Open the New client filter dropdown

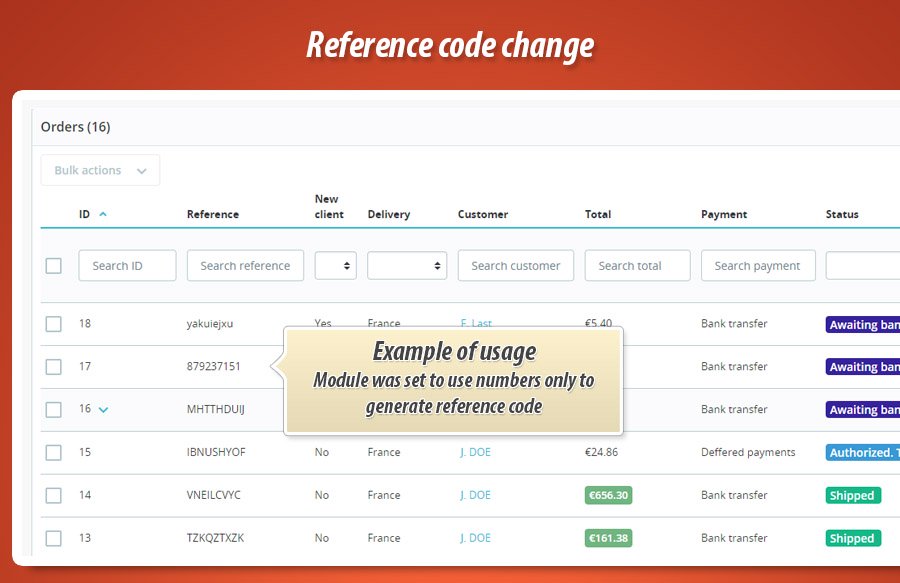coord(335,265)
